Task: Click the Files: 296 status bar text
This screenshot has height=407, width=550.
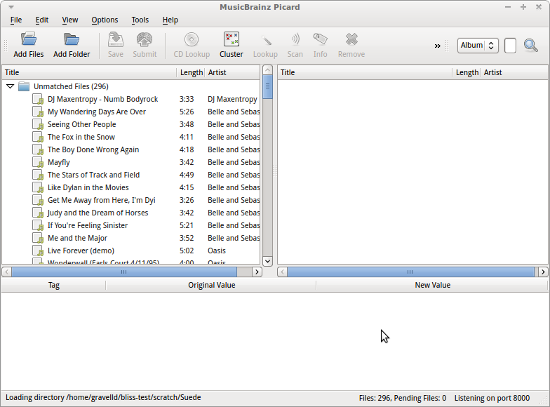Action: point(402,398)
